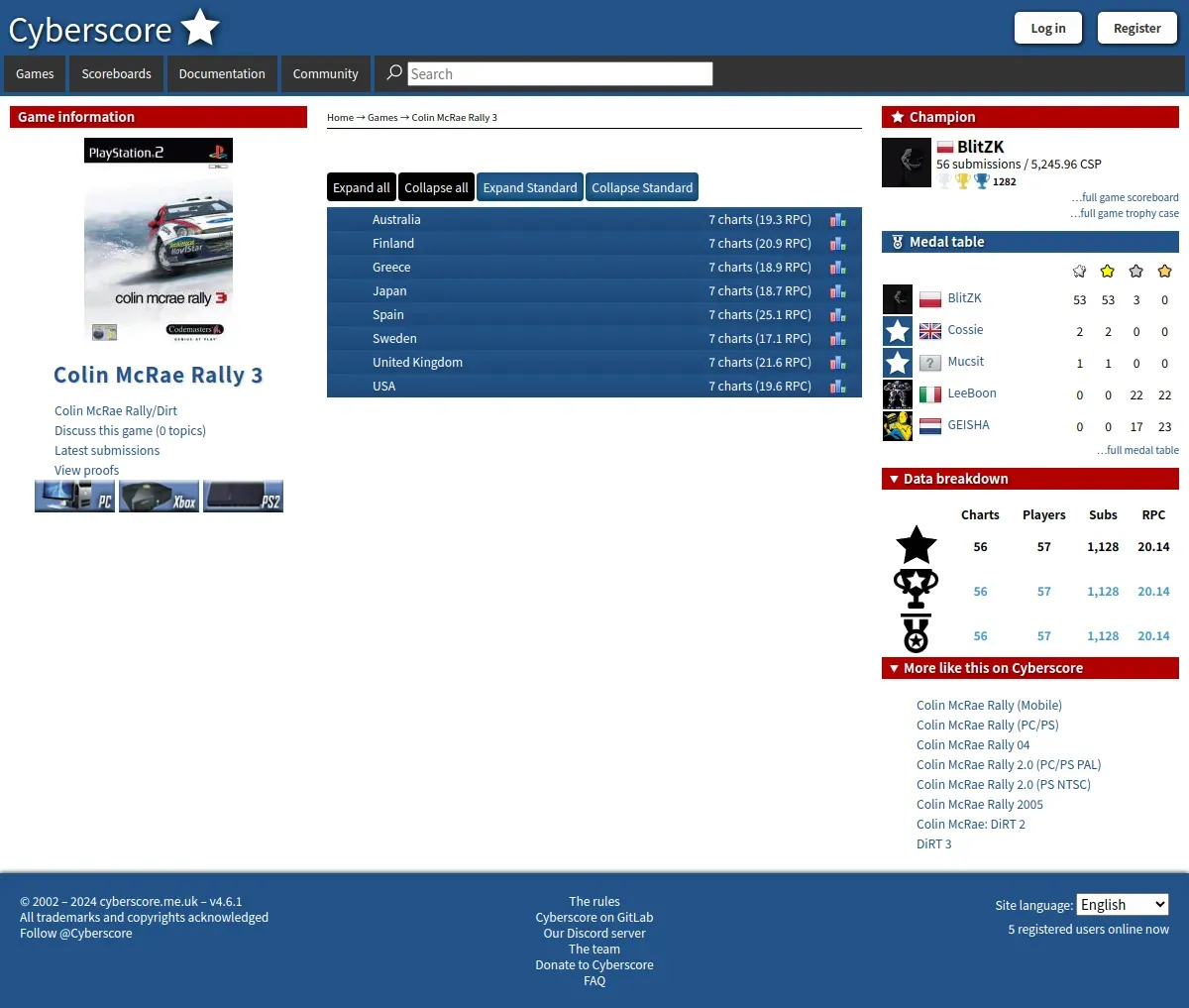Click the Cyberscore star logo icon
This screenshot has height=1008, width=1189.
click(200, 28)
